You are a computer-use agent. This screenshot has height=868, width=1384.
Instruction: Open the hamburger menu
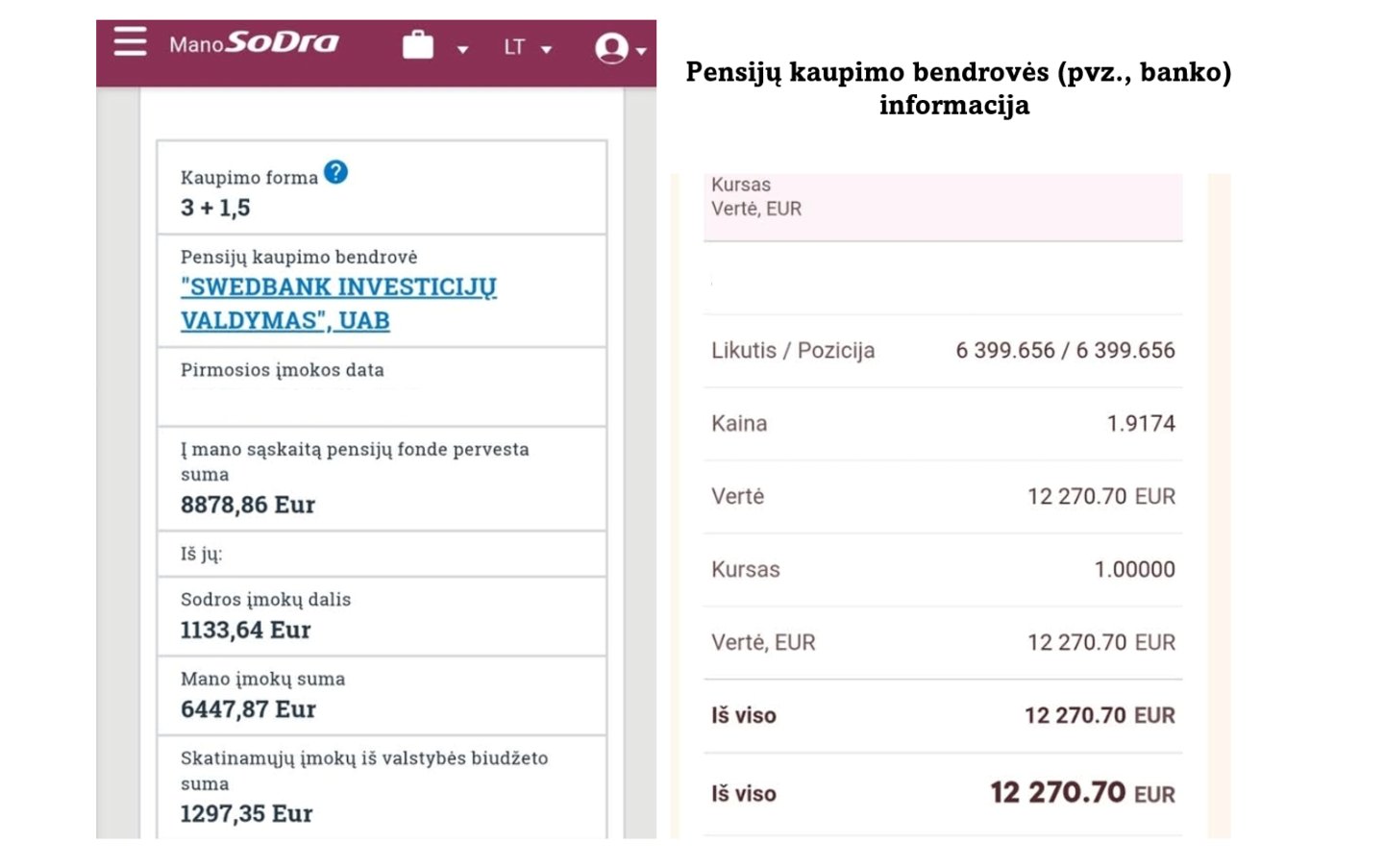pos(130,42)
